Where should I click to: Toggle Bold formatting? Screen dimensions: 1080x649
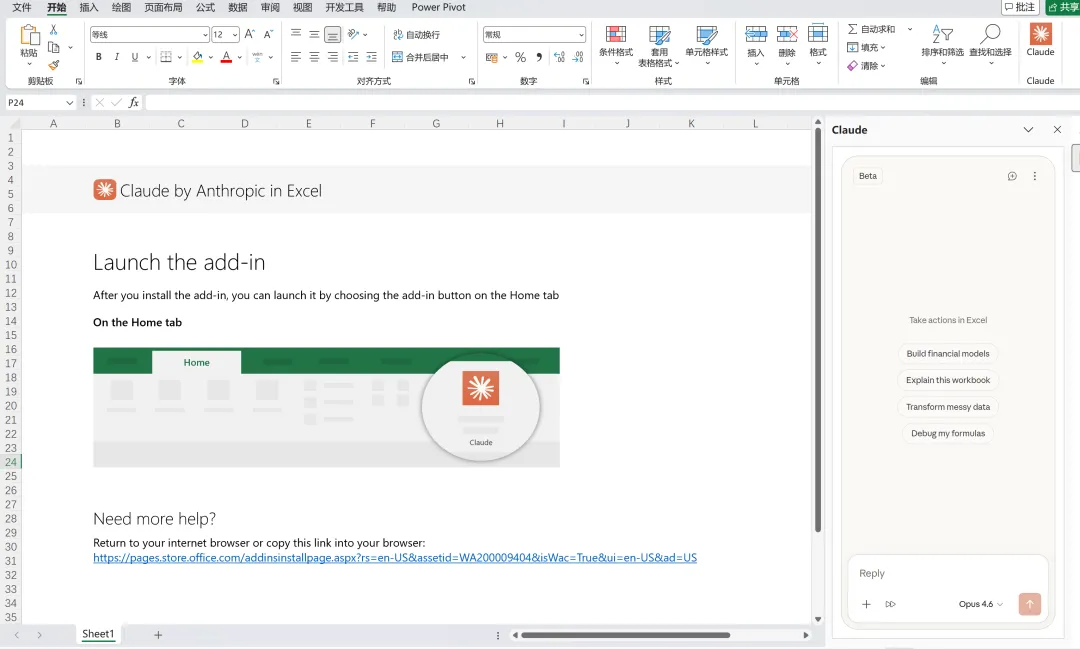coord(98,57)
